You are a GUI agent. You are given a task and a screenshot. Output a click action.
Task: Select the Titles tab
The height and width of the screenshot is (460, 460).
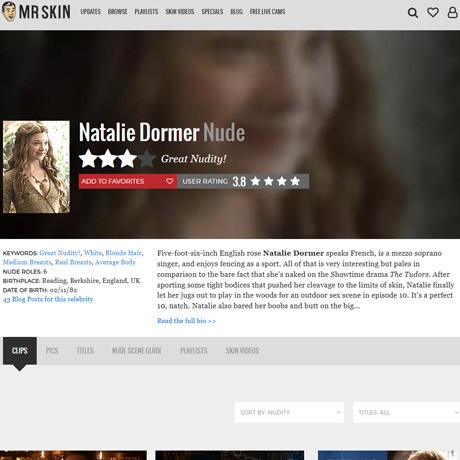click(x=85, y=351)
